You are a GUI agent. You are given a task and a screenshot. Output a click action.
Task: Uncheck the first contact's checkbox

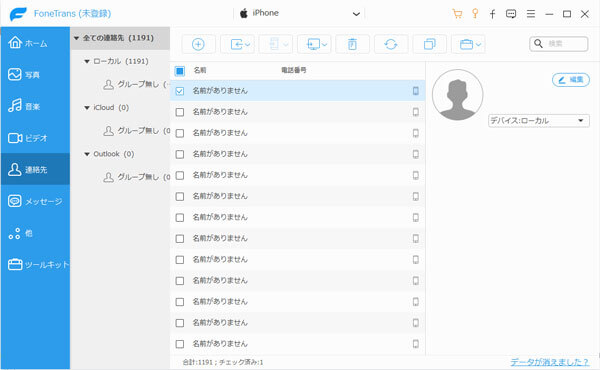click(179, 91)
